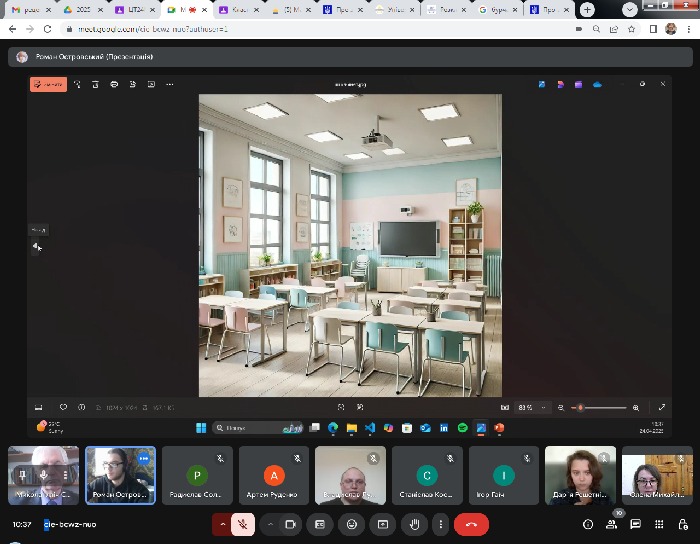
Task: Unmute the microphone in Meet
Action: 242,524
